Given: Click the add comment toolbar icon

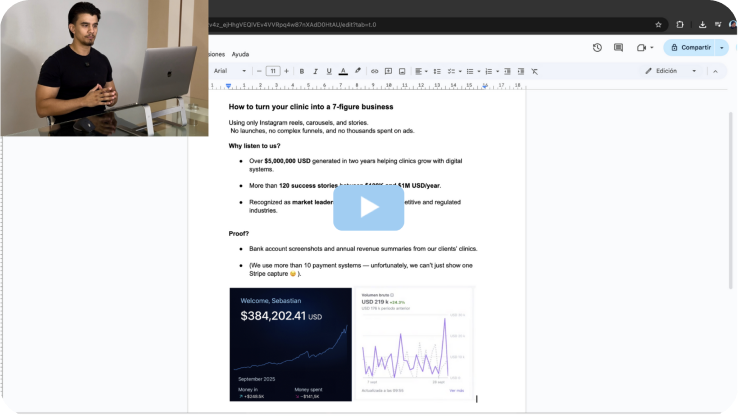Looking at the screenshot, I should tap(388, 71).
